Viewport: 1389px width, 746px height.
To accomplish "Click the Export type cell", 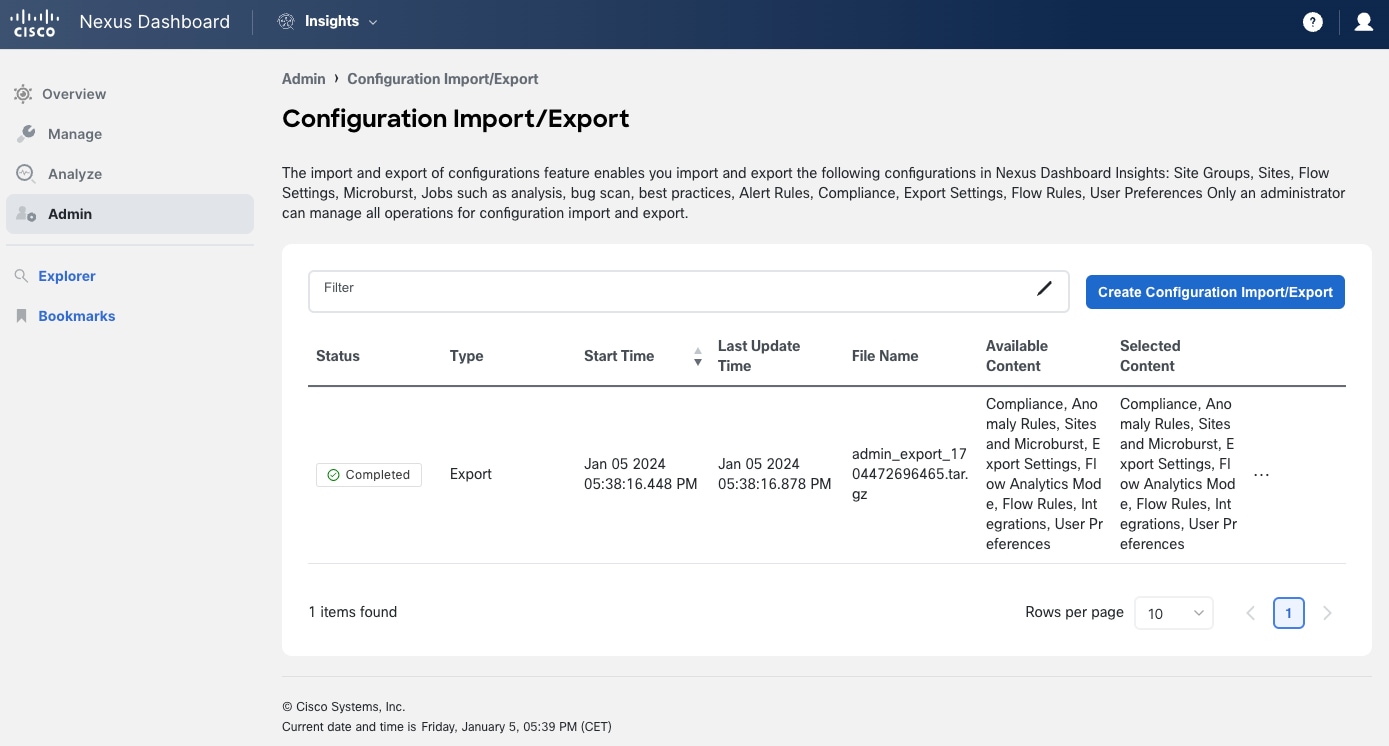I will click(471, 474).
